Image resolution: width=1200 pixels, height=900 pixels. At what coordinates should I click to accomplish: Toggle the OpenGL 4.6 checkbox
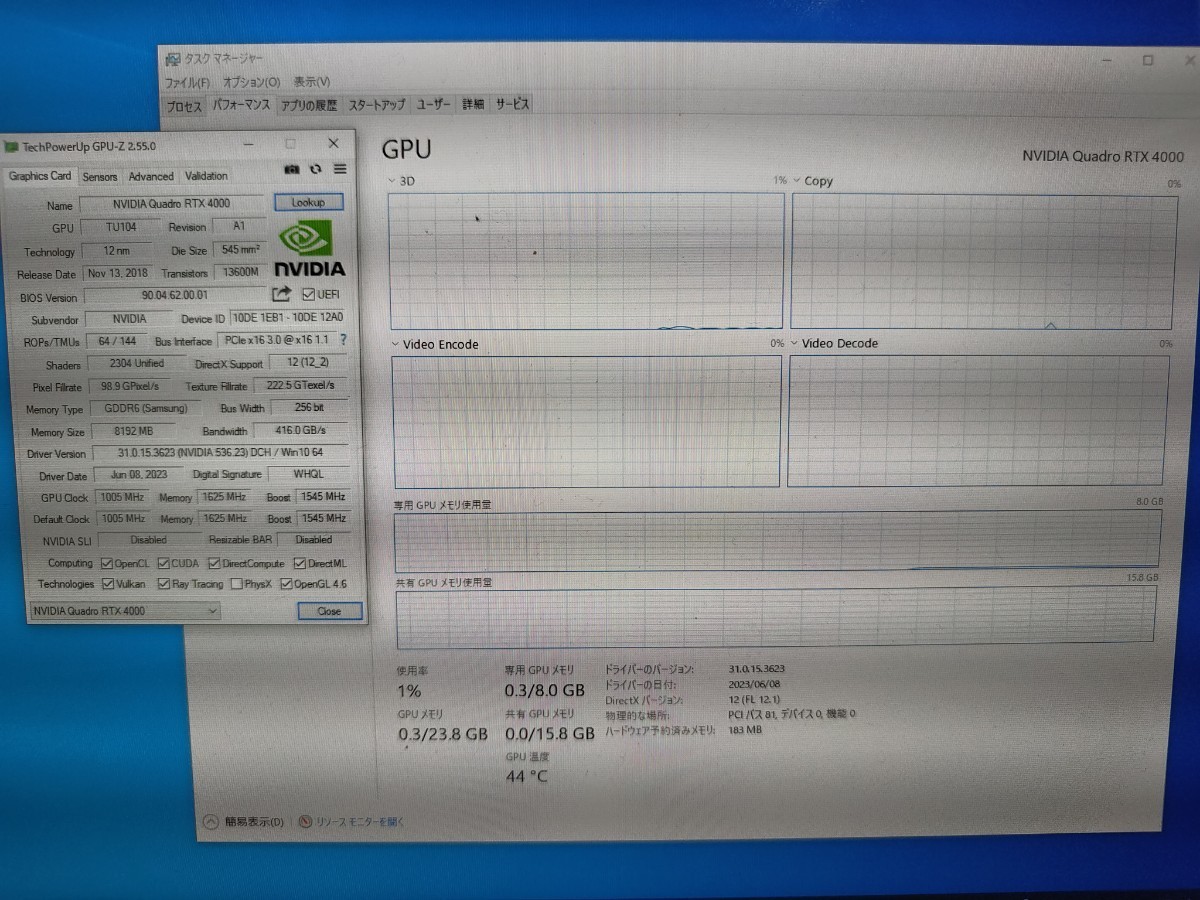click(286, 584)
